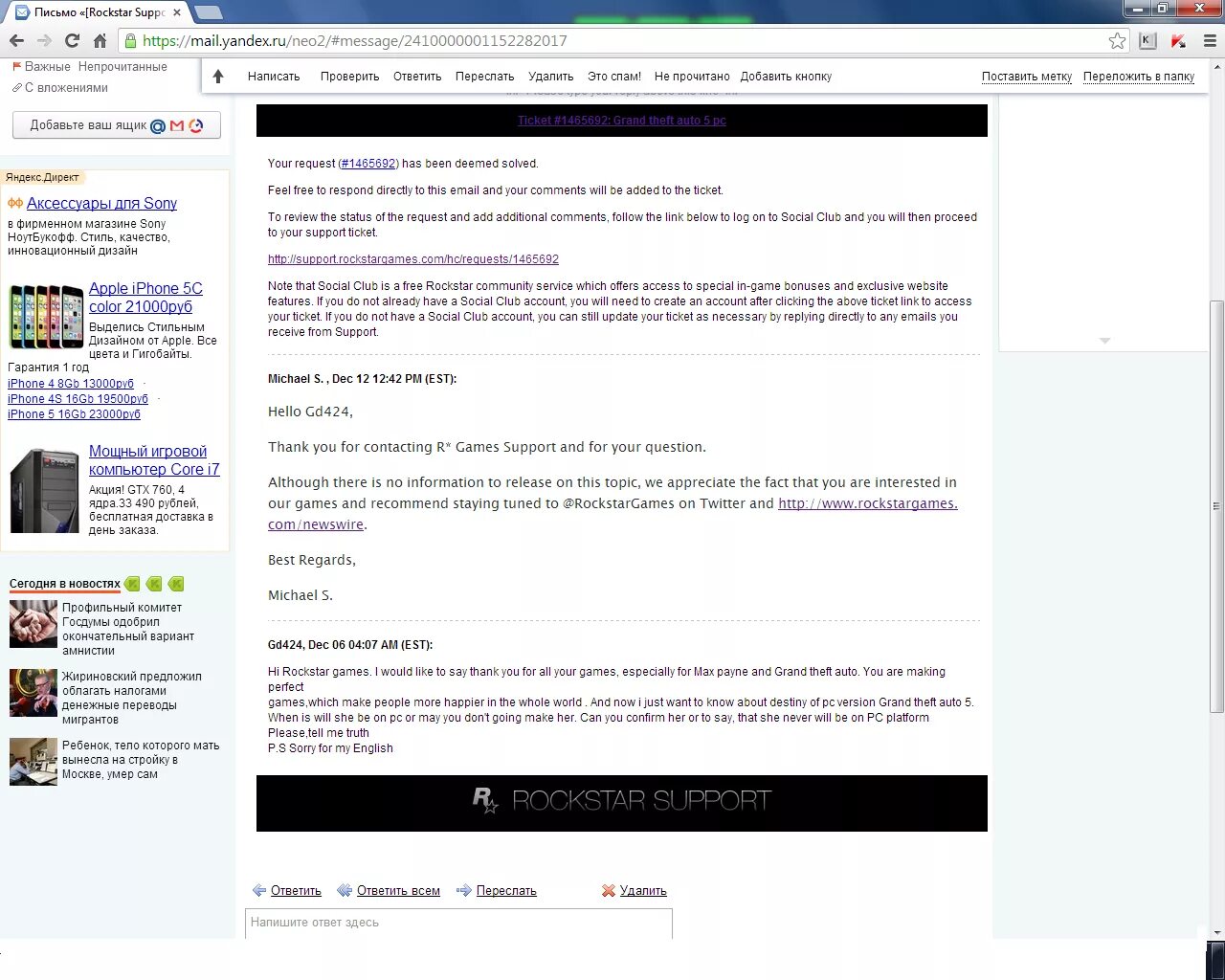Click the Ответить link below the message
The image size is (1225, 980).
pos(296,891)
